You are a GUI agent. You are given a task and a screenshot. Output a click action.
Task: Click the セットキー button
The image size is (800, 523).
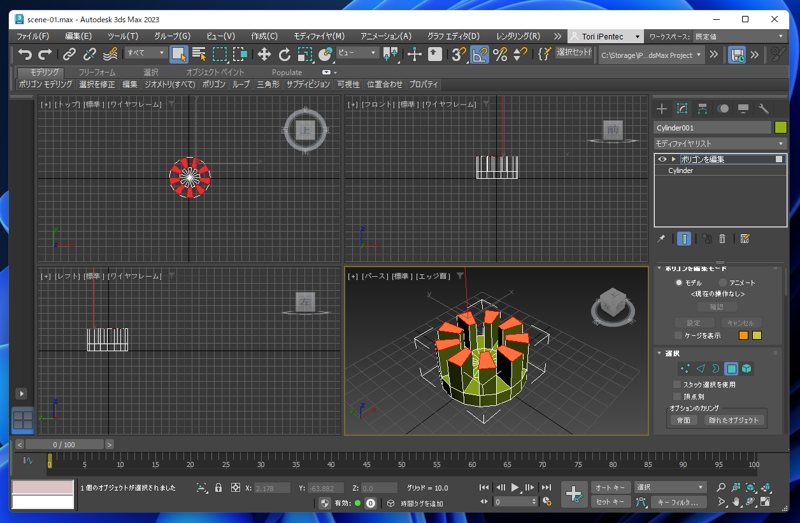(610, 502)
